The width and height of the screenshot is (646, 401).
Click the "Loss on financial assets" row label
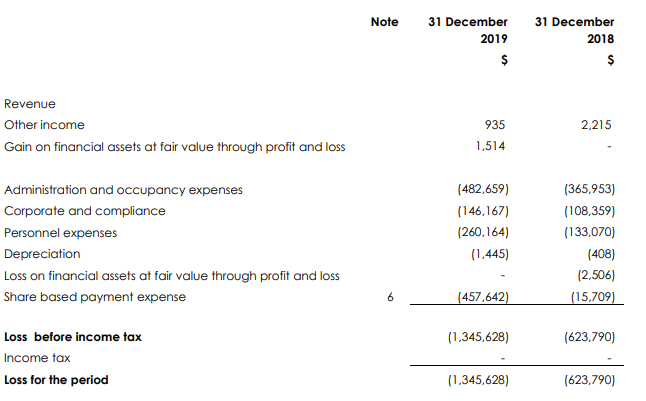pos(172,276)
